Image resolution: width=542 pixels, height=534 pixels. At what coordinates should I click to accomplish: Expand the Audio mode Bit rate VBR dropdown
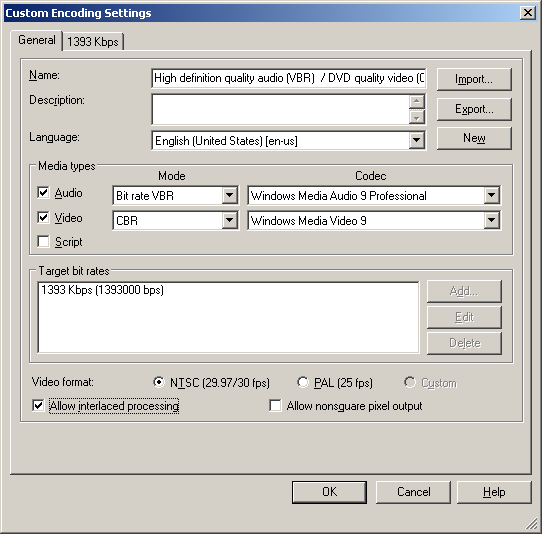(x=230, y=196)
